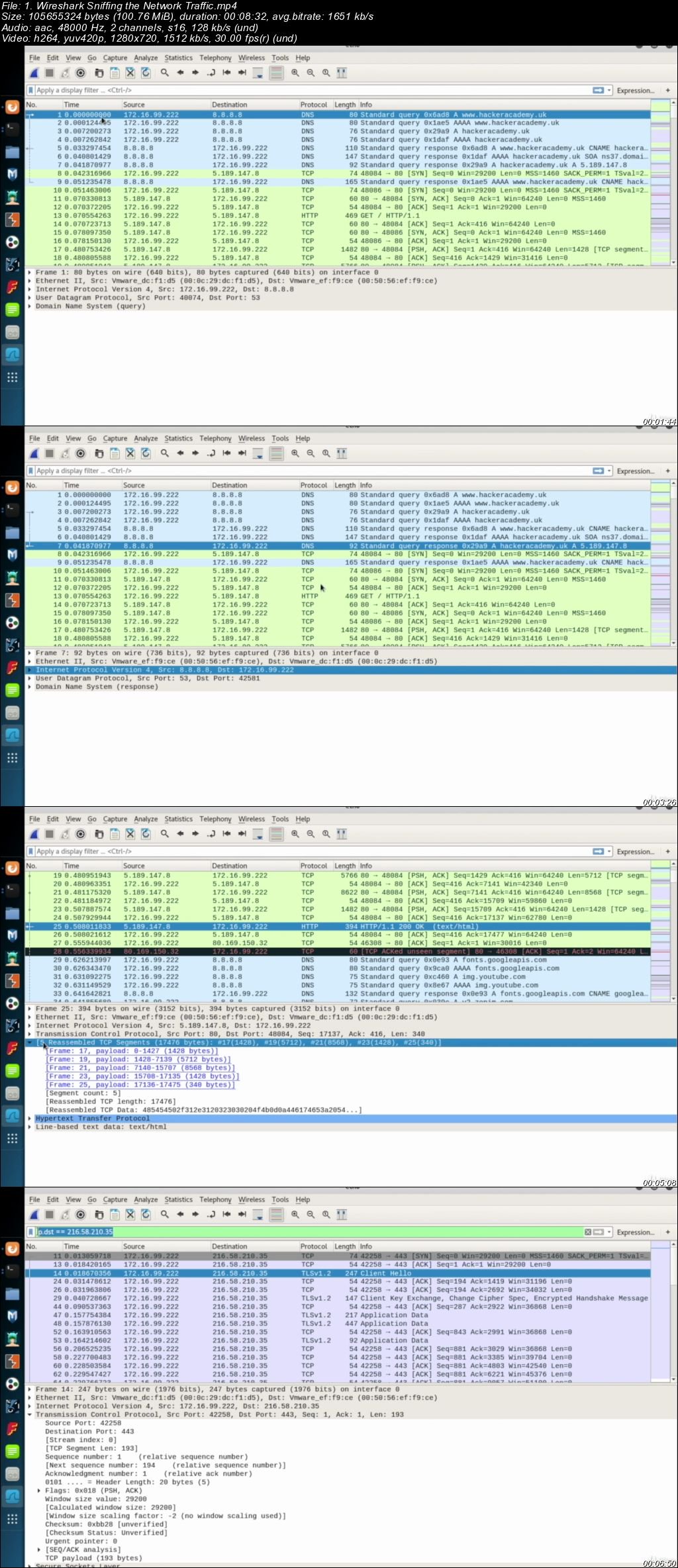Toggle auto-scroll icon in 00:06:50 frame
678x1568 pixels.
pyautogui.click(x=258, y=1215)
